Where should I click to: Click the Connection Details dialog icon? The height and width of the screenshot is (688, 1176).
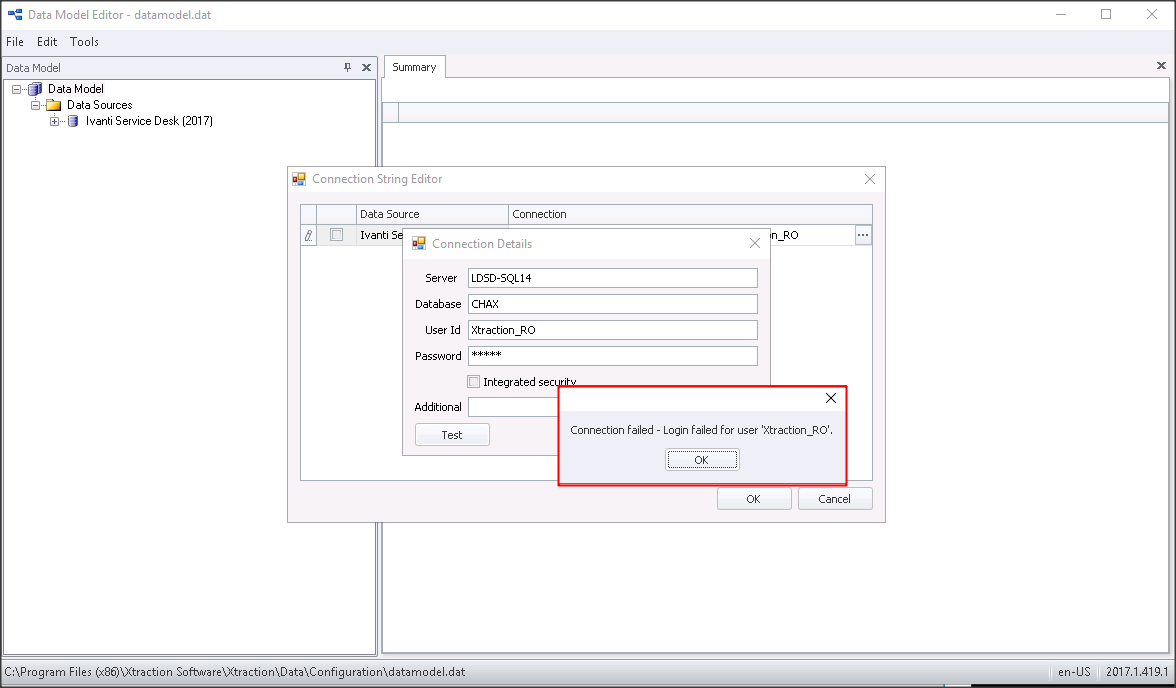pos(419,243)
